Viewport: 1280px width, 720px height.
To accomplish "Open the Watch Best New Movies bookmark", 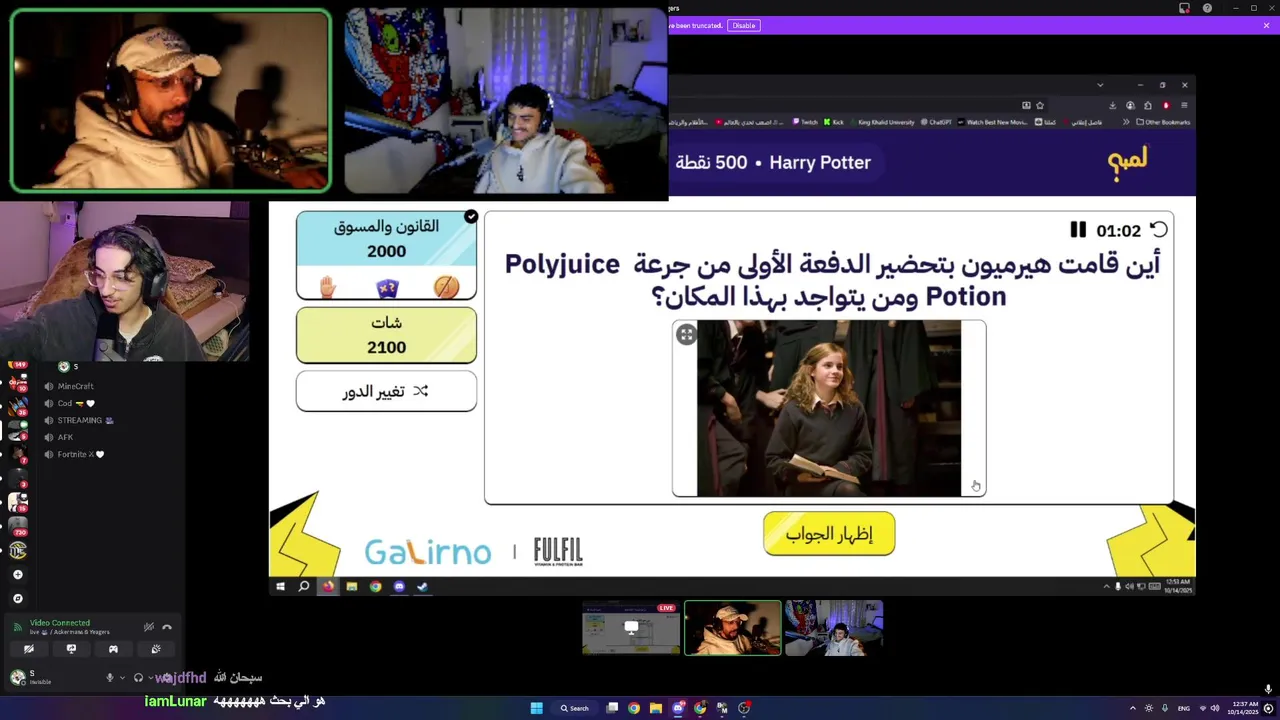I will point(992,122).
